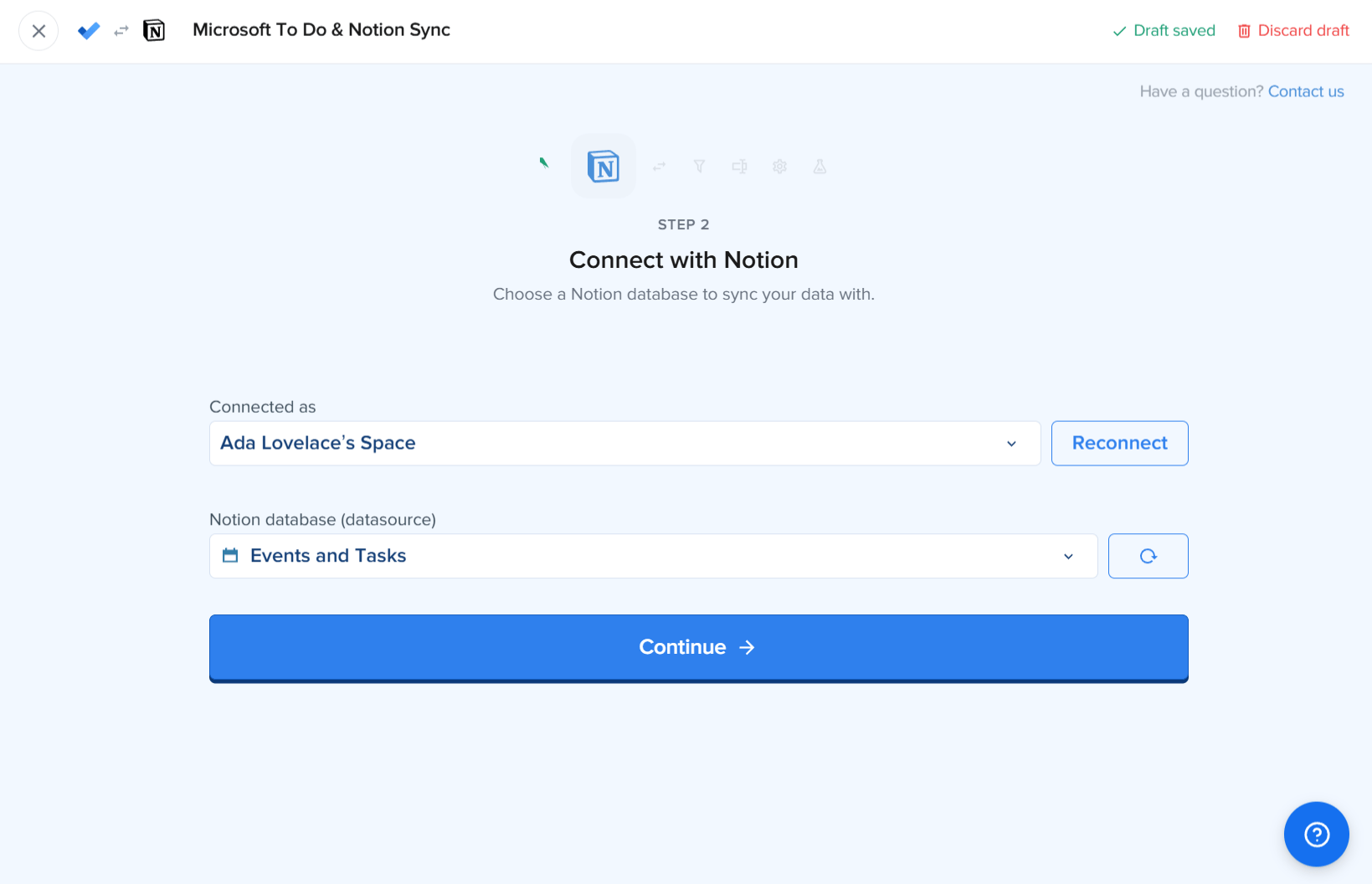Open the "Contact us" link
This screenshot has height=884, width=1372.
1306,91
